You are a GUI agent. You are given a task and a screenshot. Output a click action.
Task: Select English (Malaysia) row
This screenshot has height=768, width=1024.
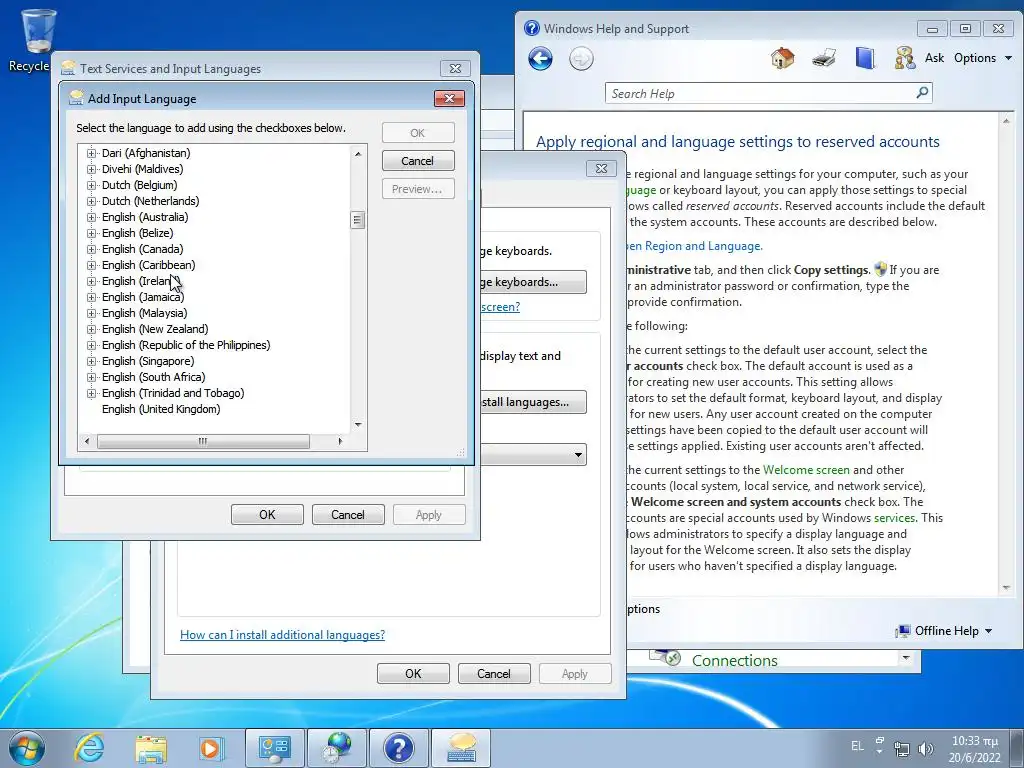[x=144, y=313]
